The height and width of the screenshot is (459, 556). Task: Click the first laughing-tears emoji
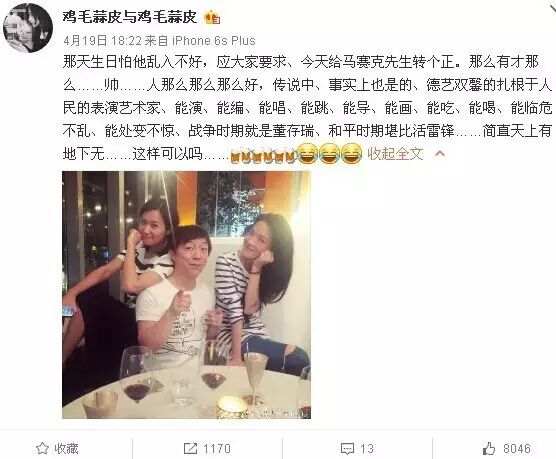click(307, 154)
